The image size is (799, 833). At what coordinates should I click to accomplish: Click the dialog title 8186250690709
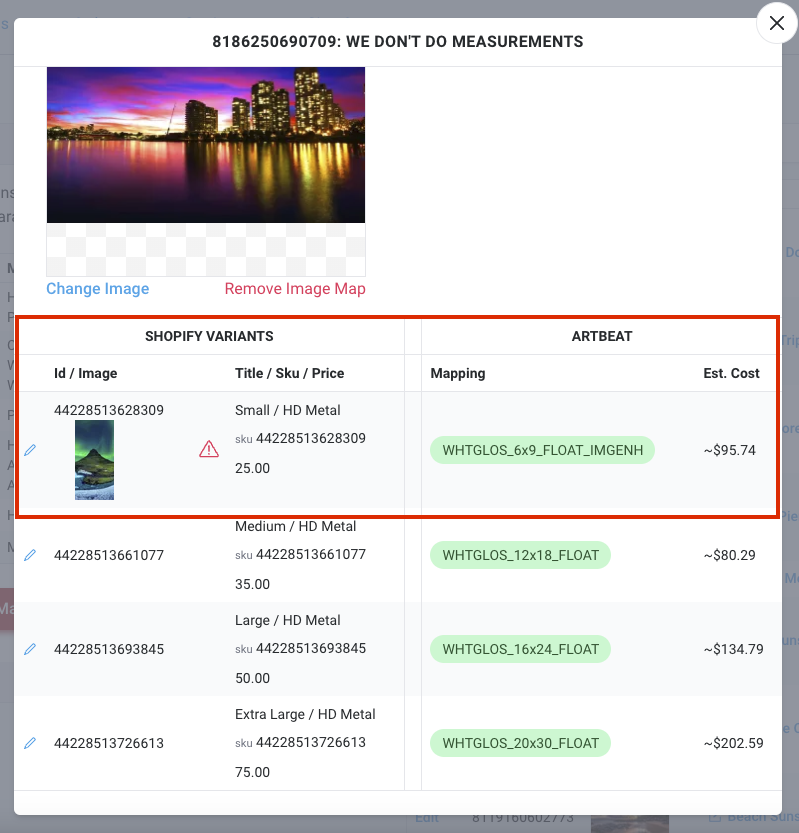(398, 41)
